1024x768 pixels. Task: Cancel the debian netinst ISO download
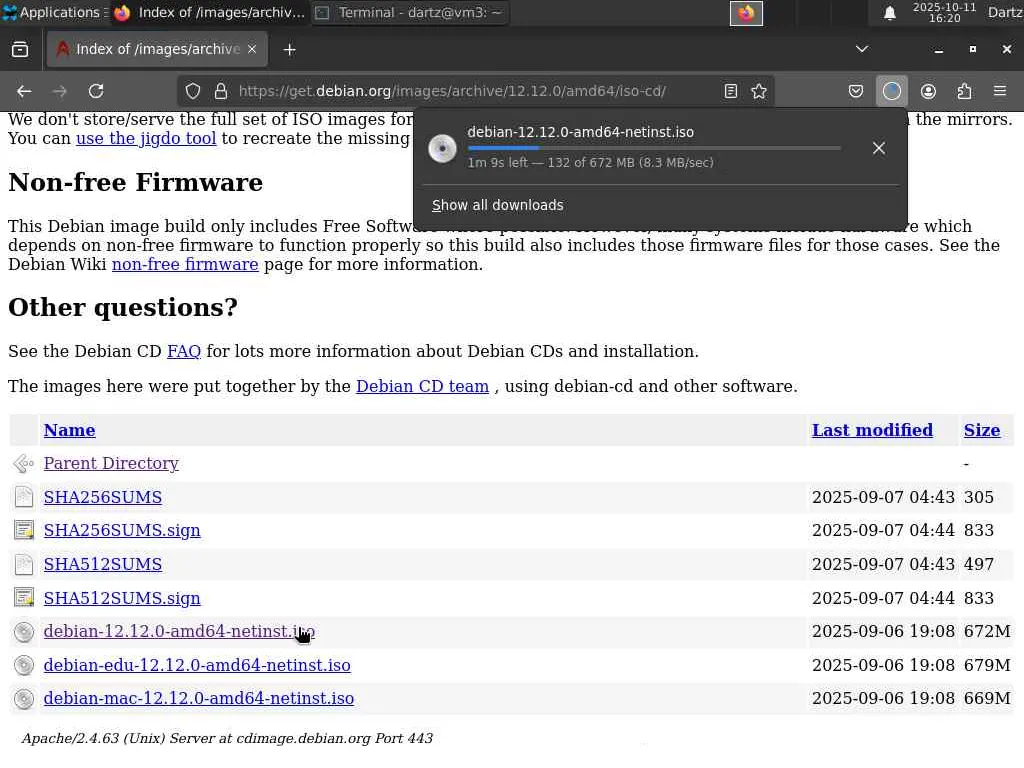(x=878, y=148)
